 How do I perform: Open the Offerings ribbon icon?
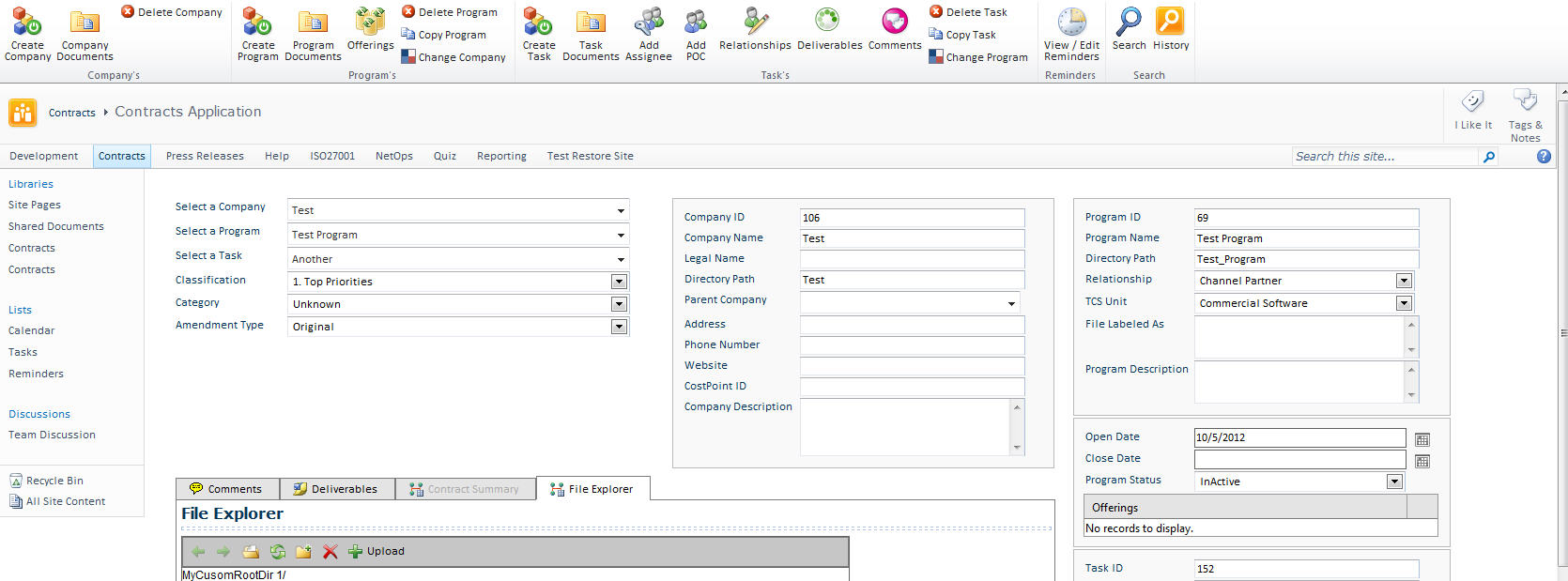pos(370,28)
